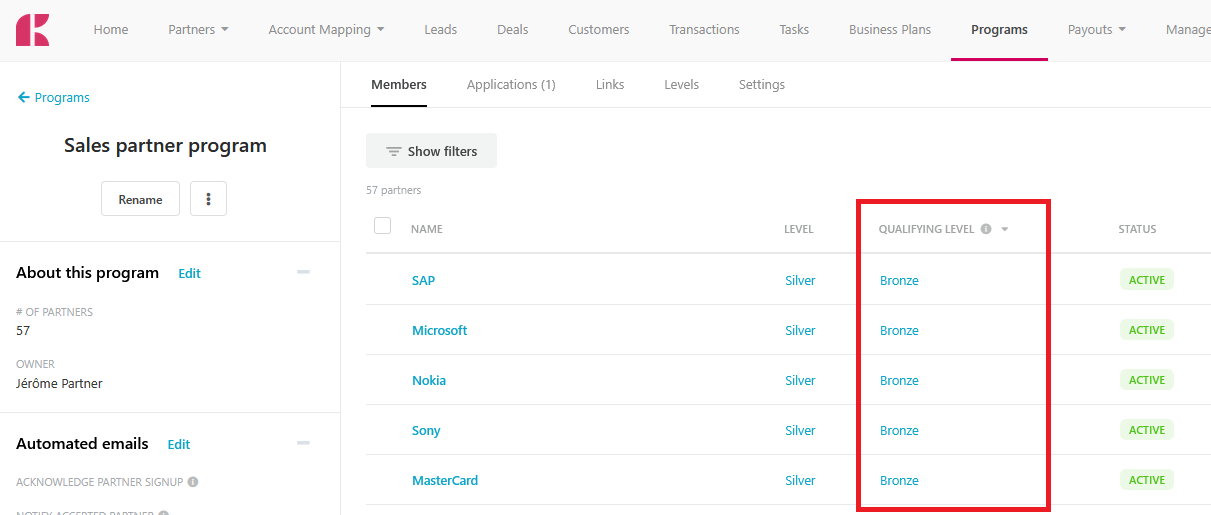
Task: Click the ACTIVE status badge for Sony
Action: pyautogui.click(x=1147, y=430)
